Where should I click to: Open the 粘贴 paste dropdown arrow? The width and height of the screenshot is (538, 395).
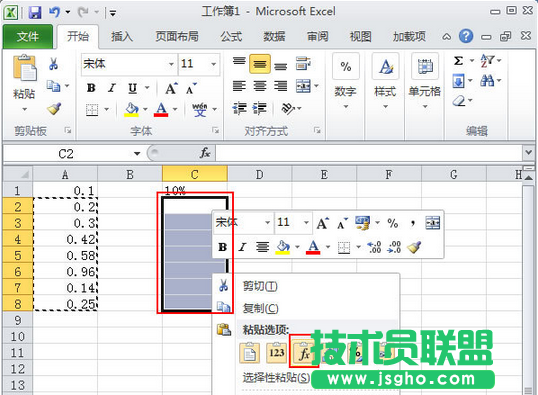tap(24, 109)
